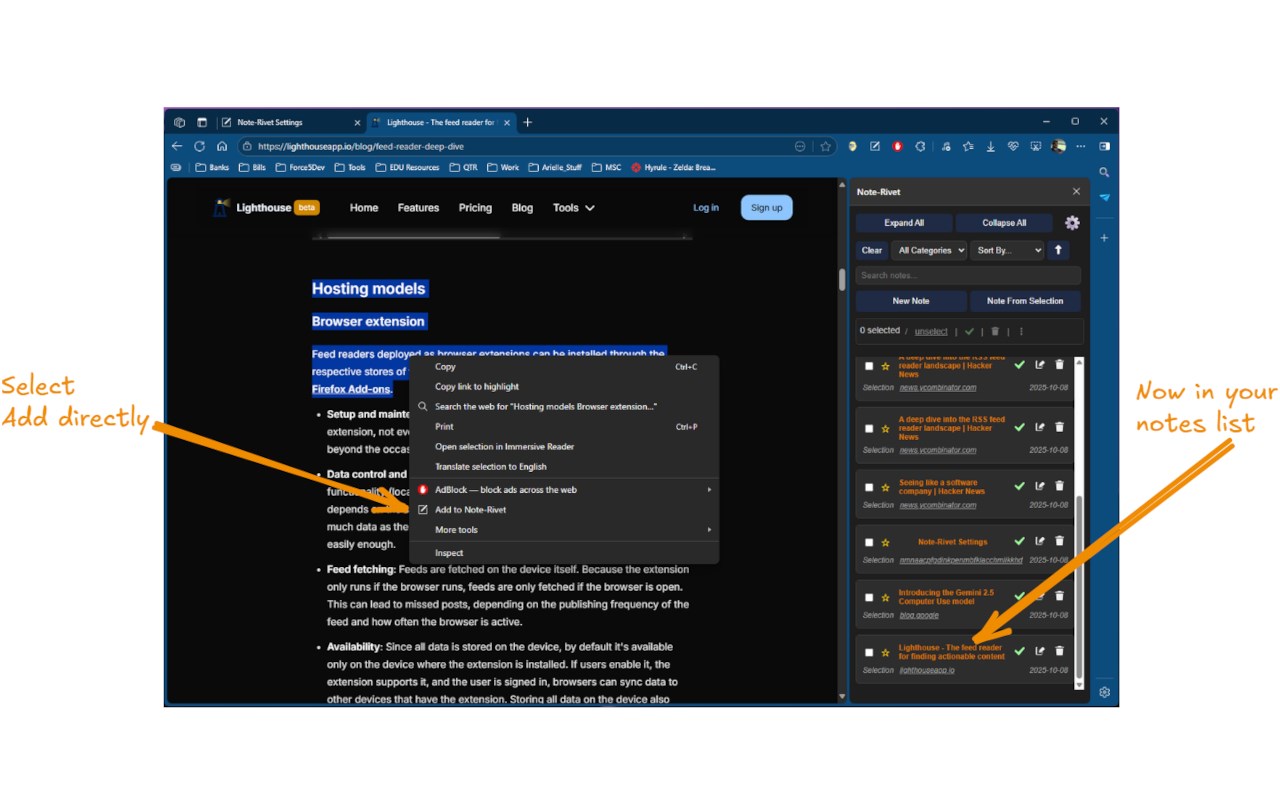
Task: Expand More tools submenu in context menu
Action: tap(566, 530)
